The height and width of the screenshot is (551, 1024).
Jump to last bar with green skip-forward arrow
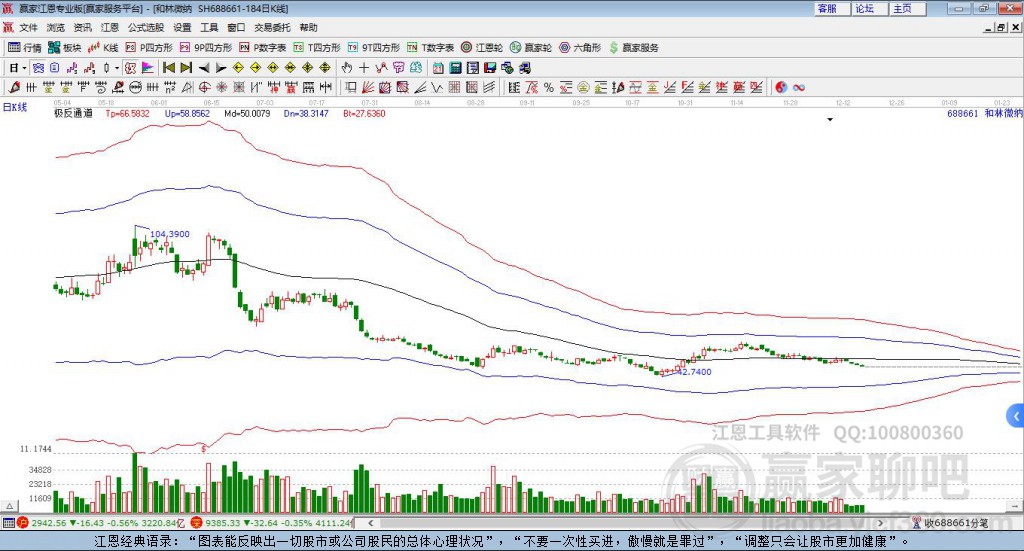186,68
